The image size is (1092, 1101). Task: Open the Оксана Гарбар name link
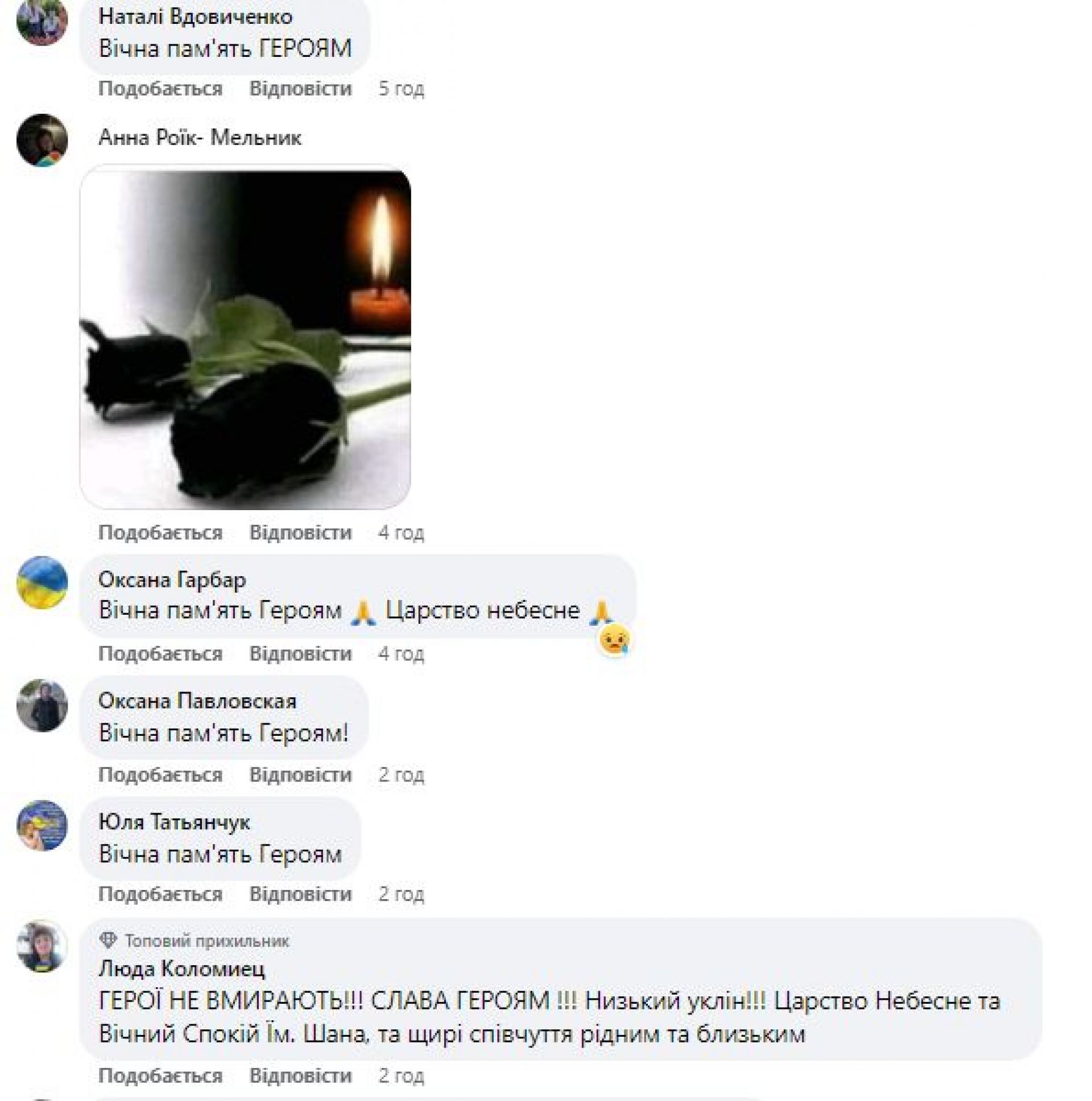click(172, 580)
